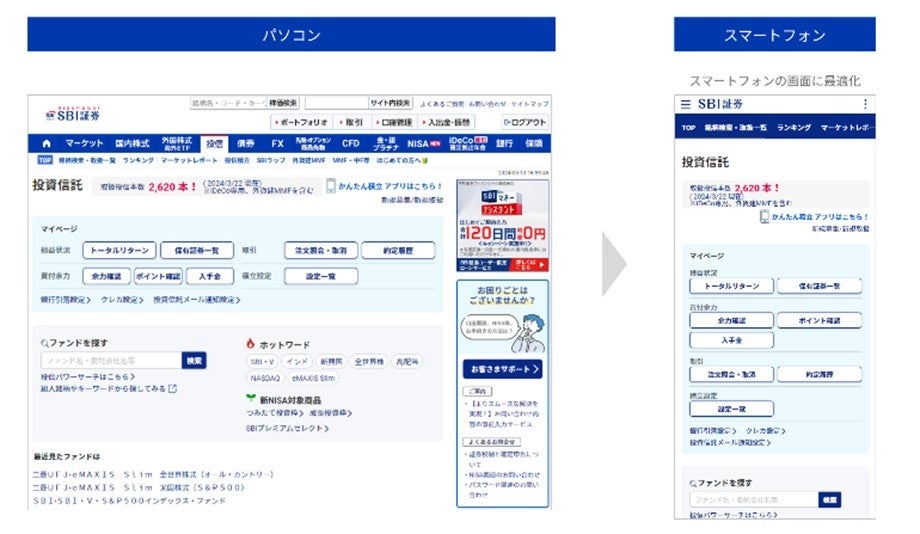The width and height of the screenshot is (920, 534).
Task: Click マーケットレポート in PC sub-navigation
Action: tap(189, 160)
